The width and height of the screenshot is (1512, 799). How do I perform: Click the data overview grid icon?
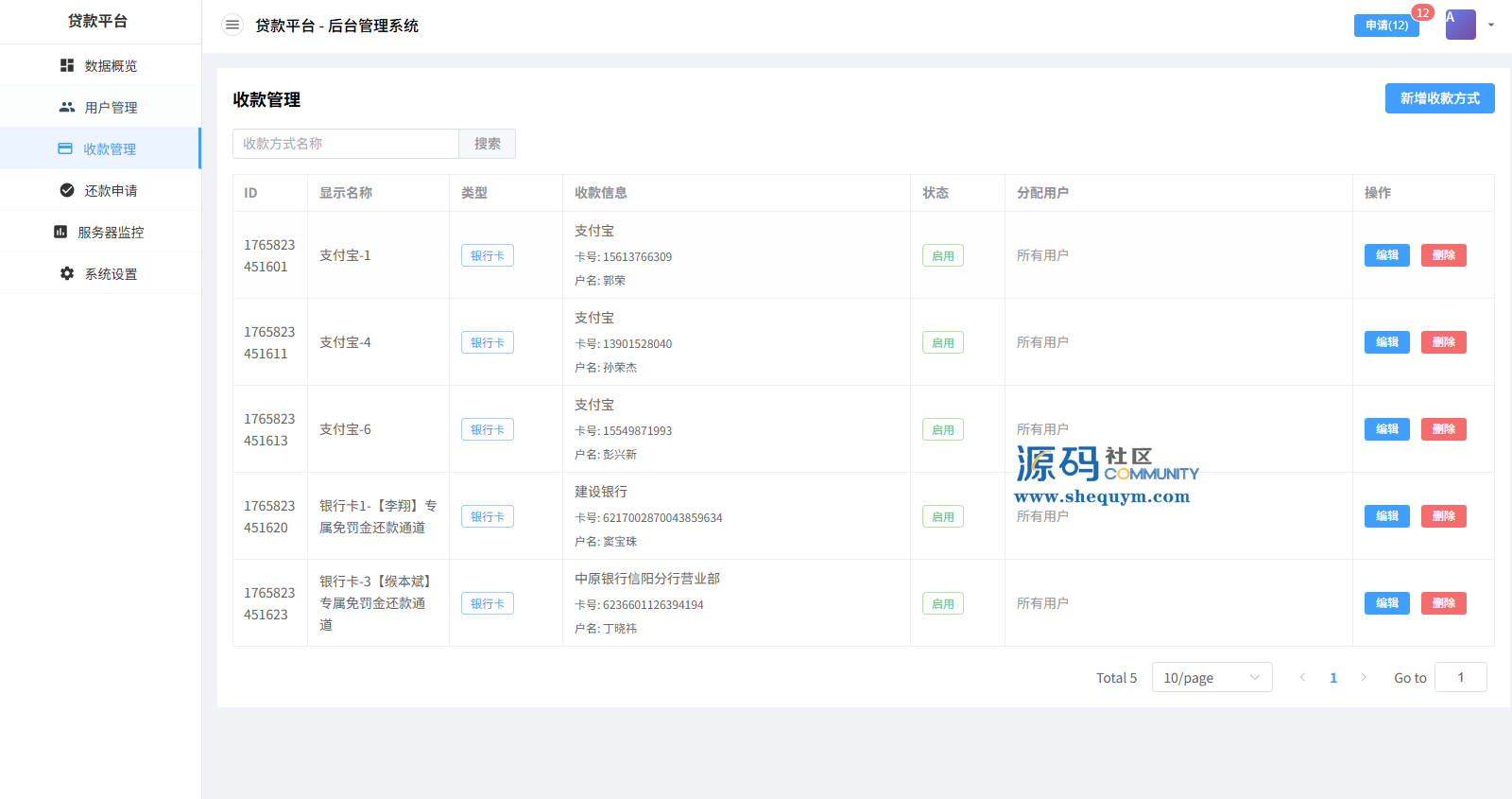tap(67, 65)
